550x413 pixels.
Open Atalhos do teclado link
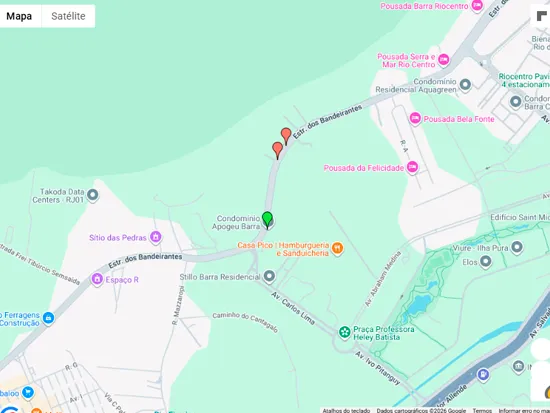click(346, 410)
